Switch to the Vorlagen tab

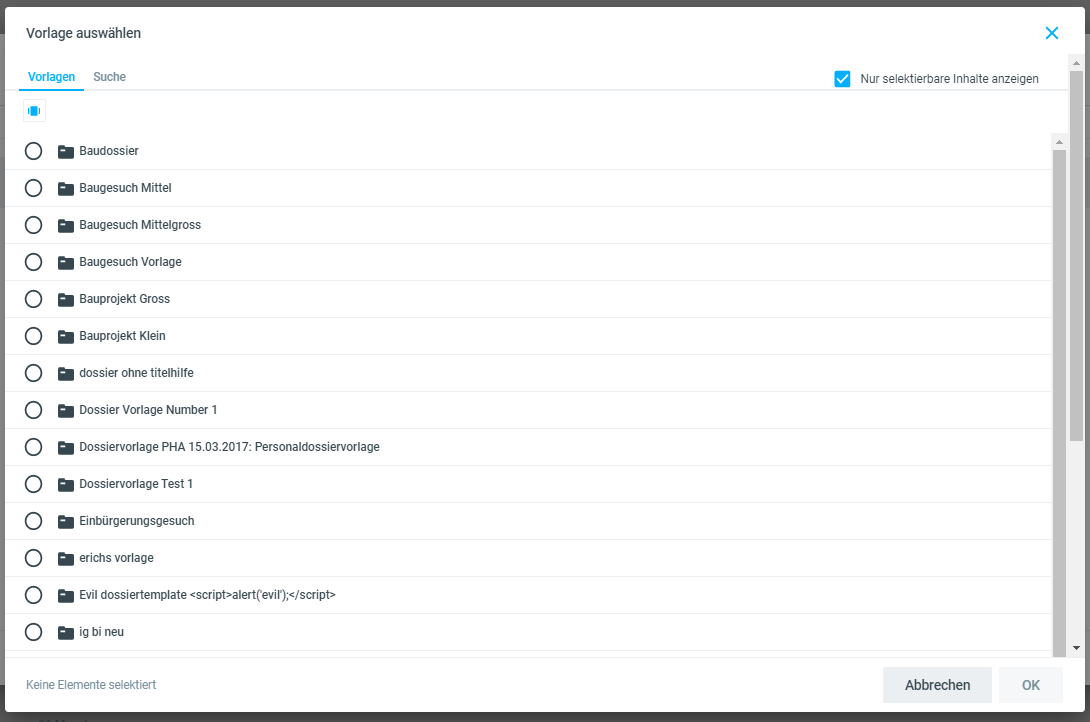click(51, 77)
